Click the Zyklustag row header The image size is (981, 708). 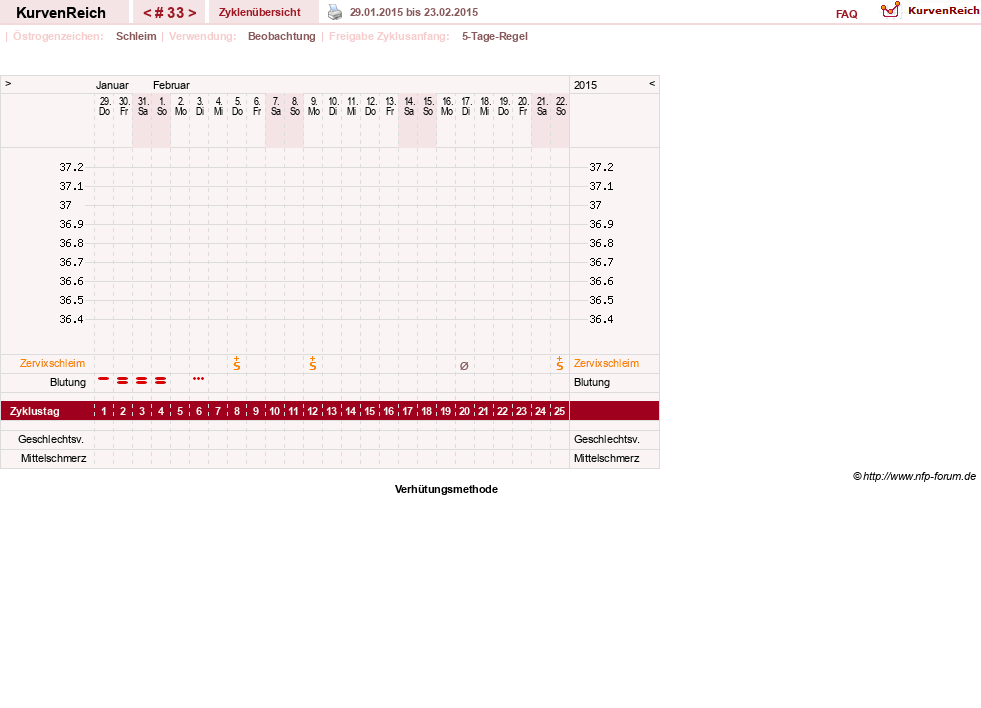point(35,412)
